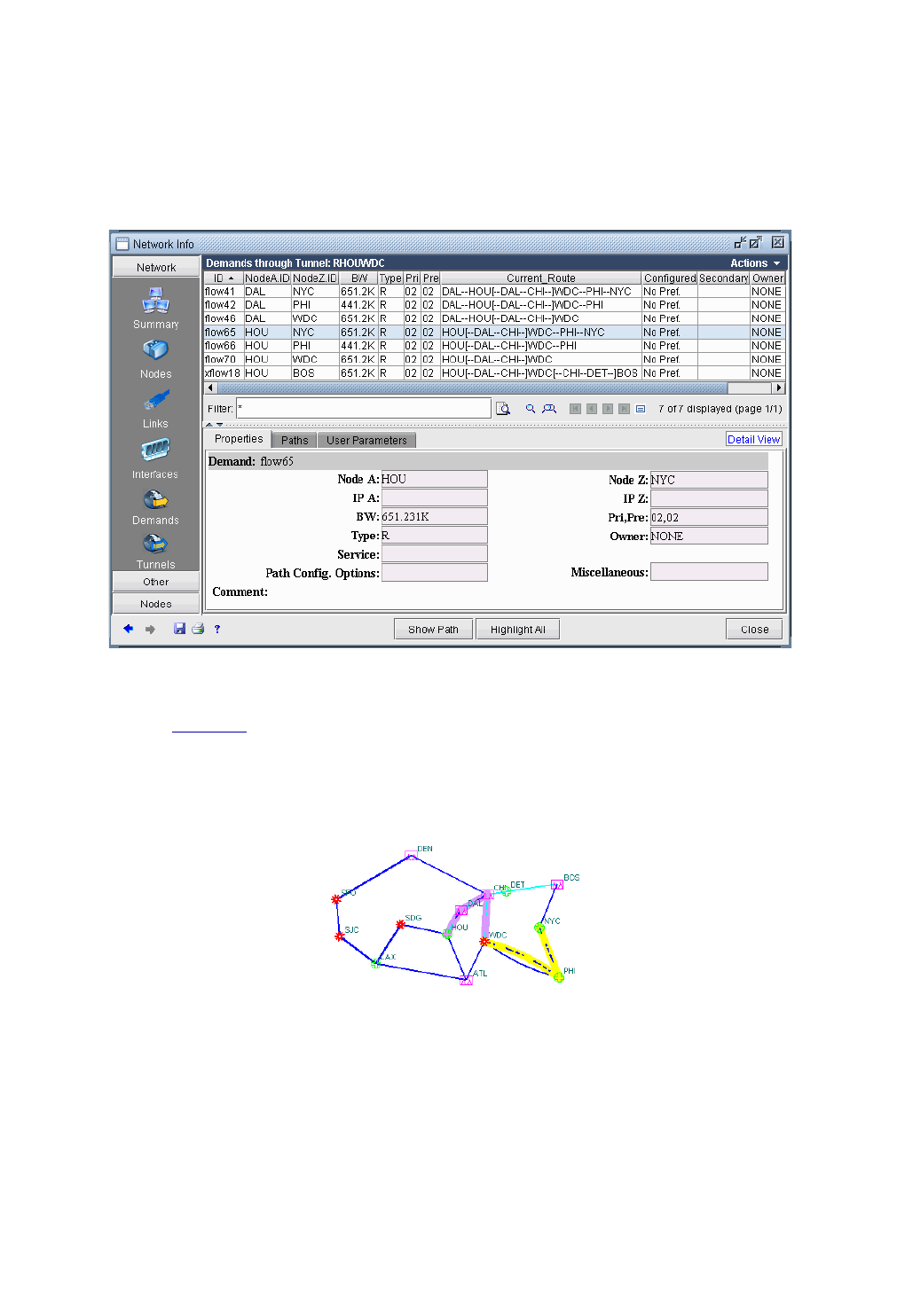Click the horizontal scrollbar thumb in table

pyautogui.click(x=472, y=388)
